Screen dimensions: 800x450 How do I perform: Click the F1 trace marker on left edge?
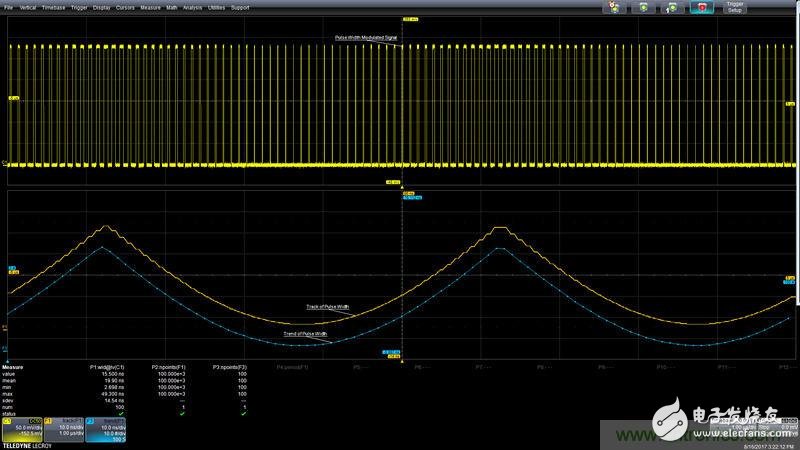(5, 327)
